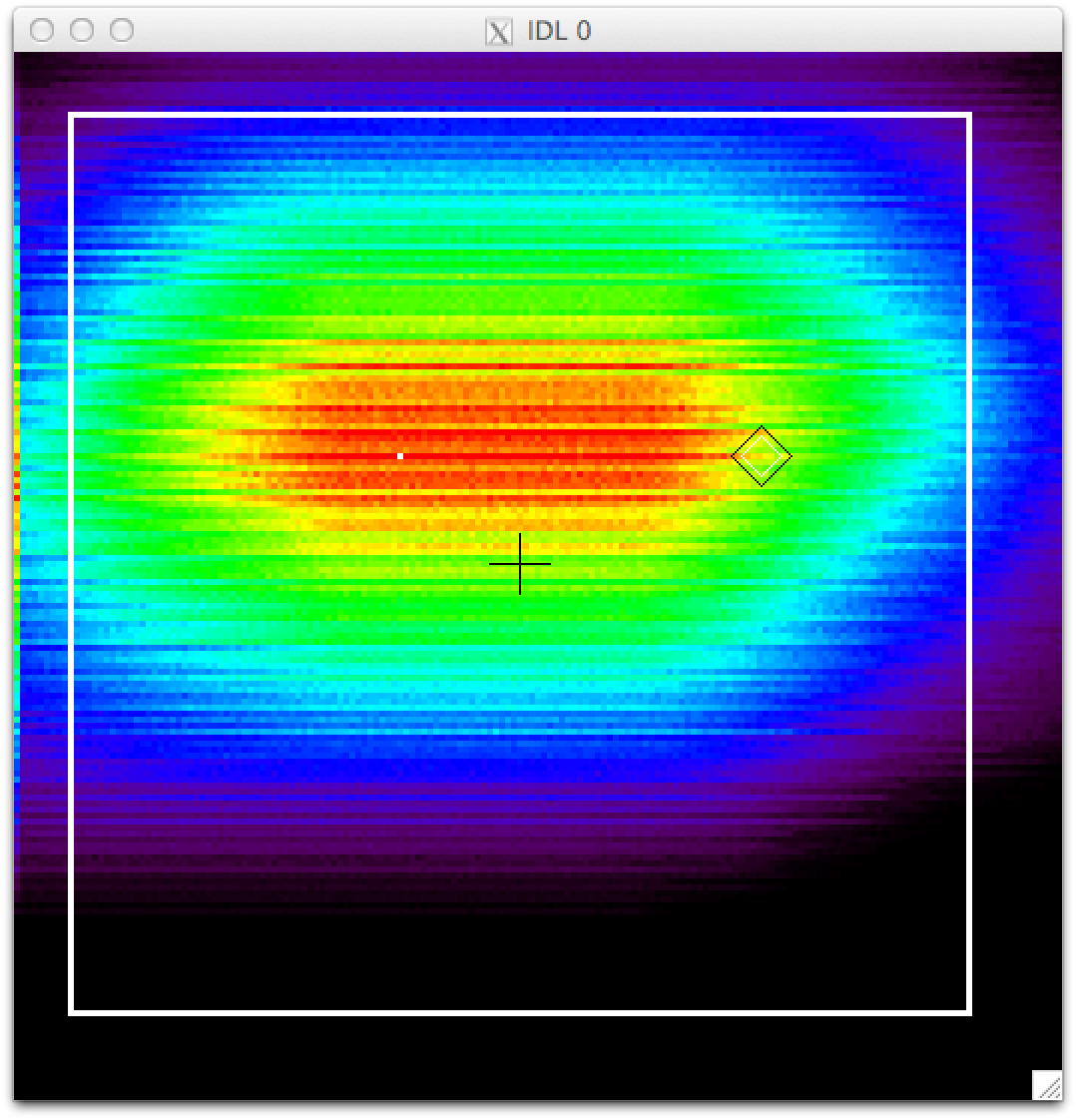Click the "IDL 0" window title text

(x=559, y=31)
